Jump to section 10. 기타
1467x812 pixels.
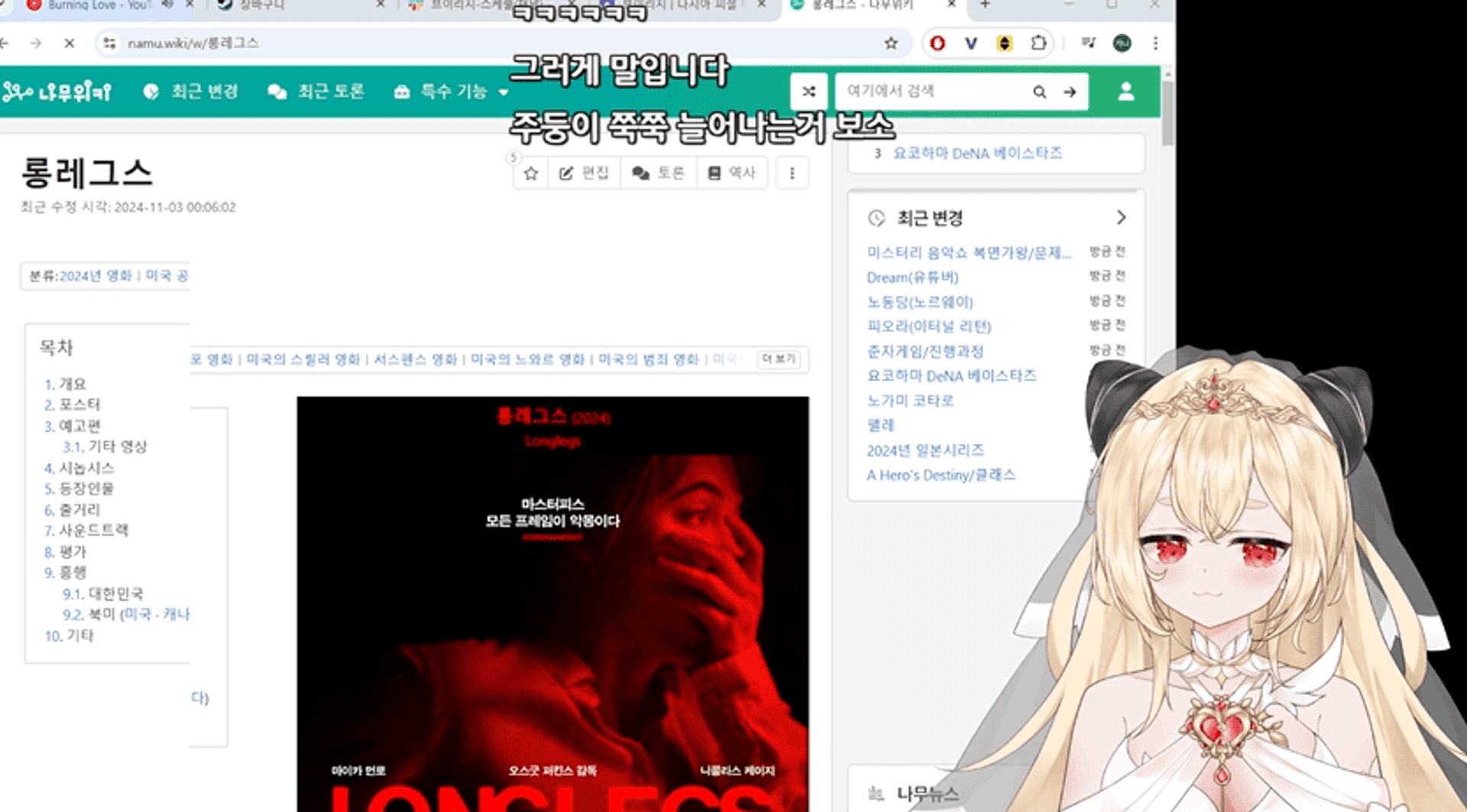tap(69, 636)
